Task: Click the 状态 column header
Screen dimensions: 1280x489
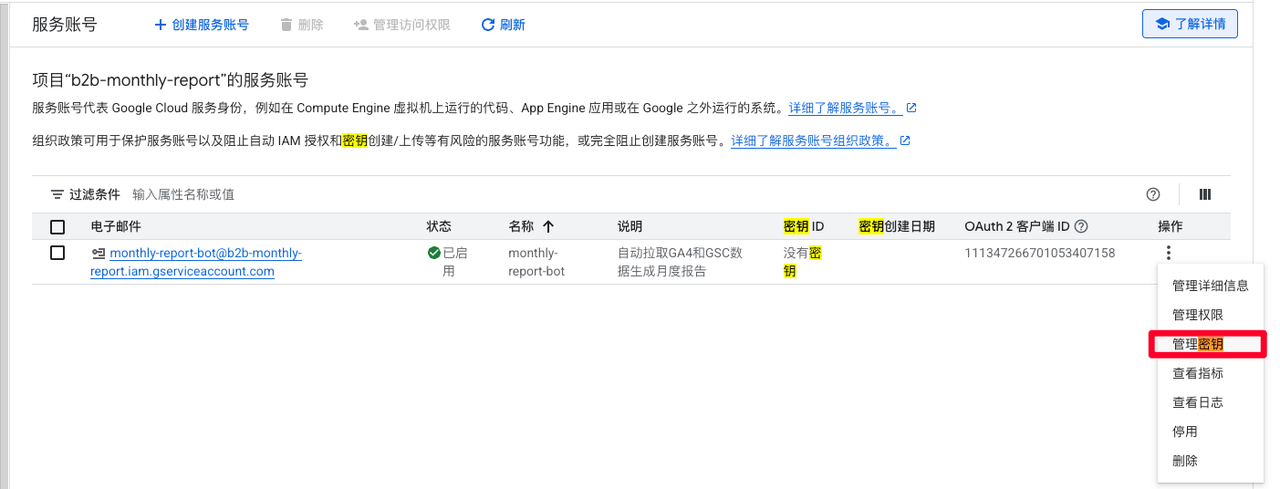Action: click(x=439, y=227)
